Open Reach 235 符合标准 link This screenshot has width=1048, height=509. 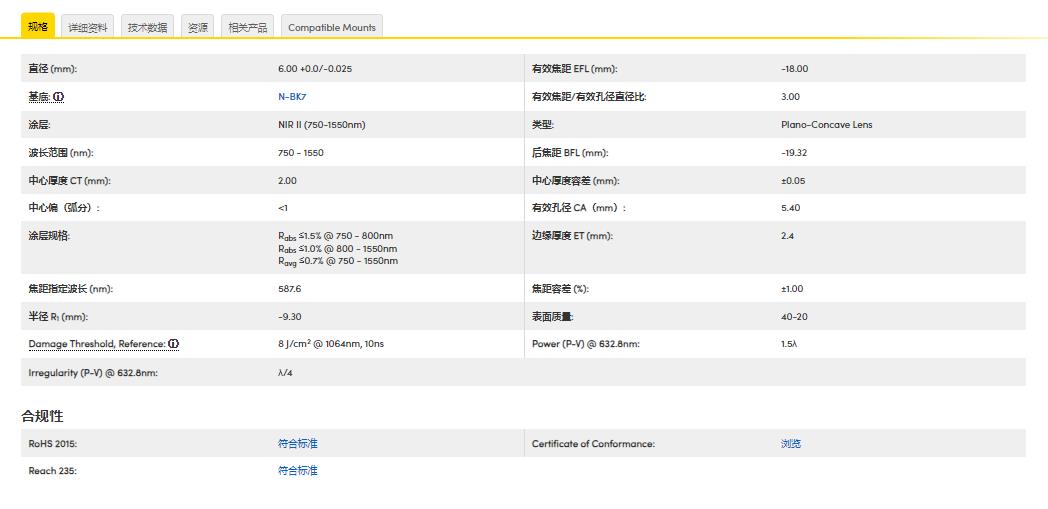pos(297,470)
